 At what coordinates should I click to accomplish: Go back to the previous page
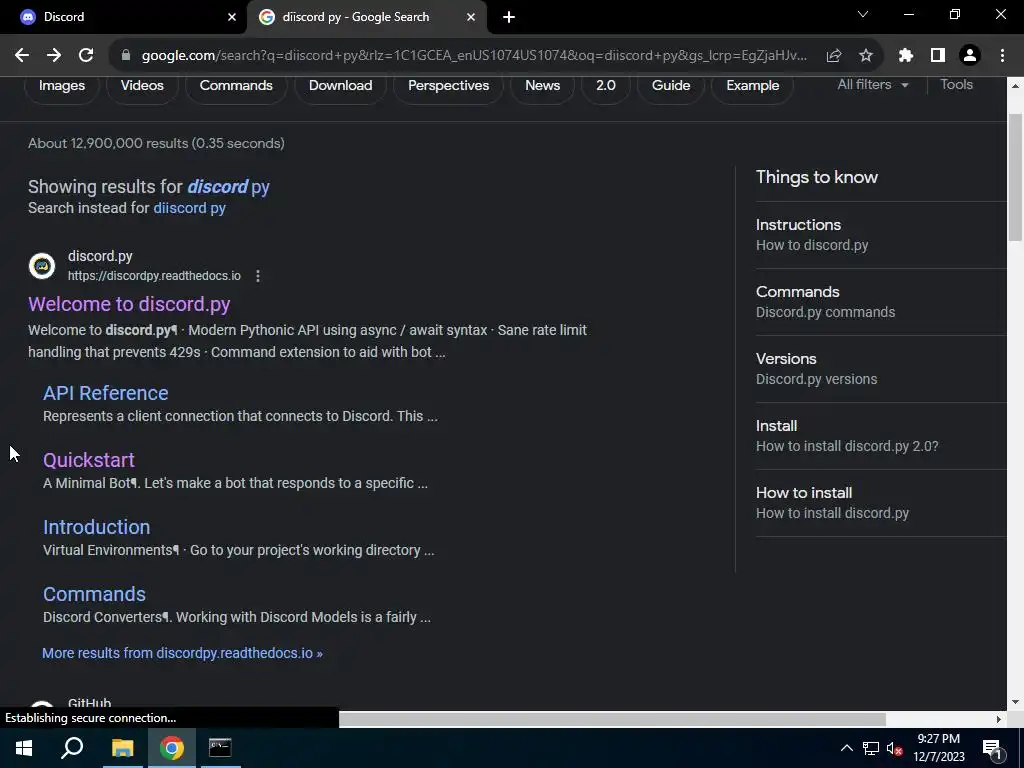tap(22, 56)
